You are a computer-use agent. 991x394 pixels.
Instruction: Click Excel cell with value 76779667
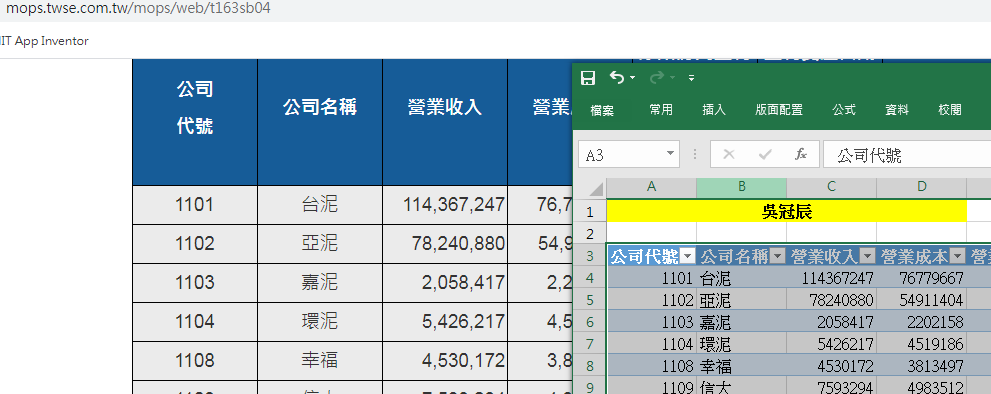(x=922, y=278)
